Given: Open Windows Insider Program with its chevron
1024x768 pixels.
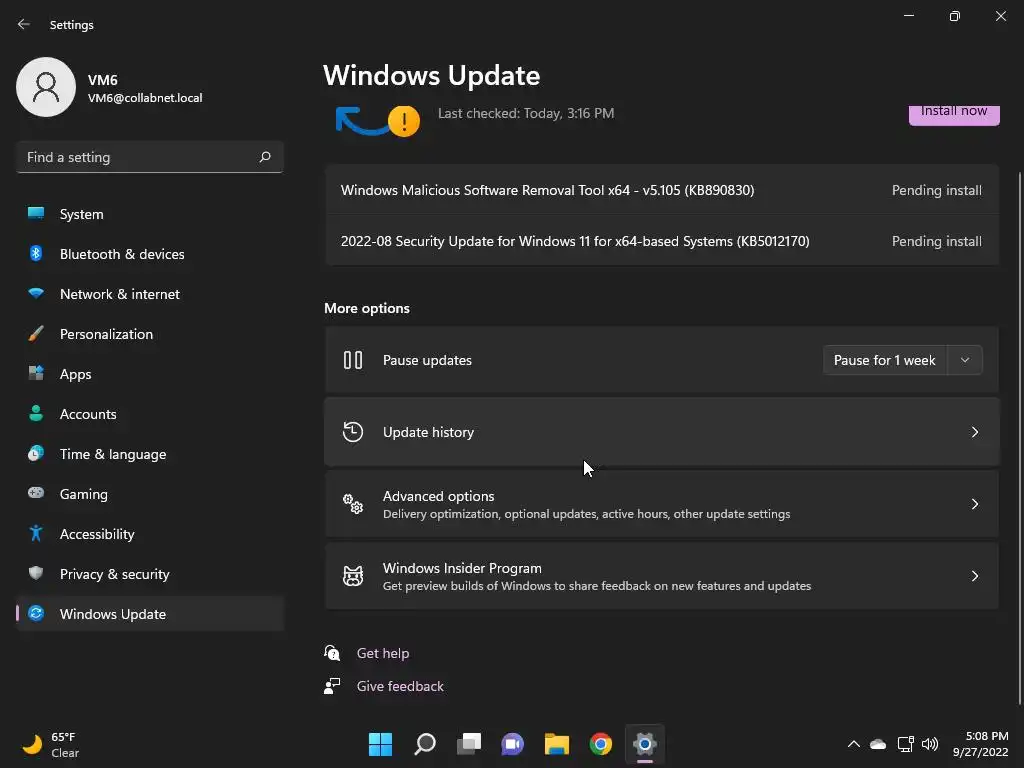Looking at the screenshot, I should tap(974, 575).
